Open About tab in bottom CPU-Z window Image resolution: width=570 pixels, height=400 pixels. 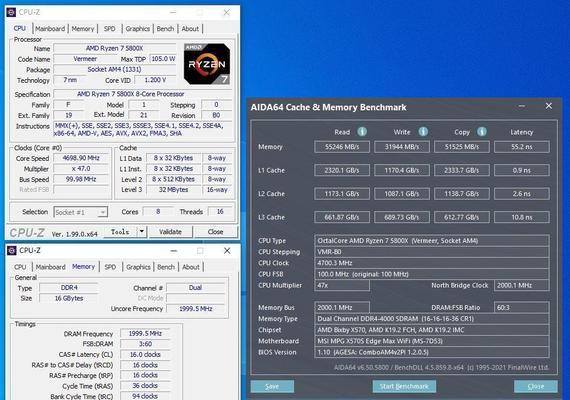[191, 267]
